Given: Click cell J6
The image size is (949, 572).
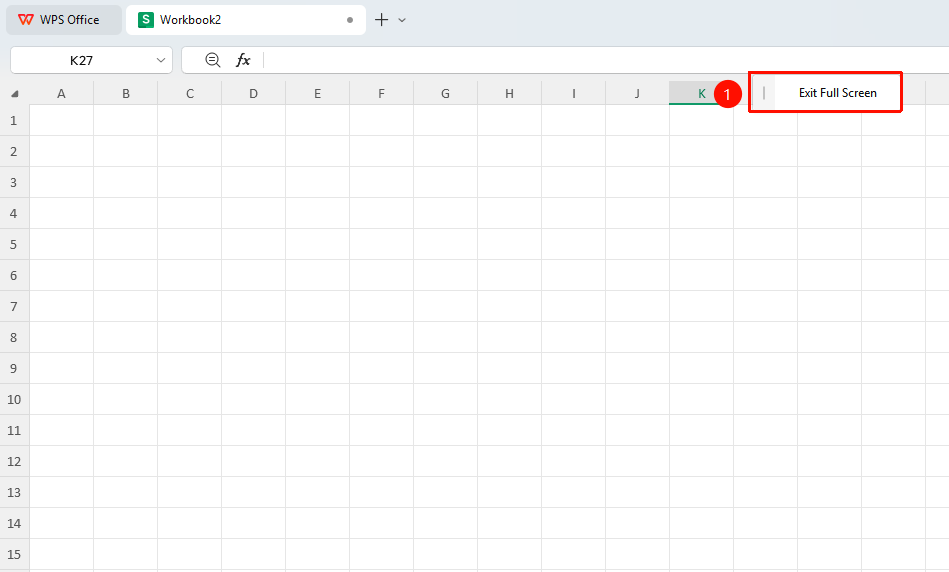Looking at the screenshot, I should [637, 275].
